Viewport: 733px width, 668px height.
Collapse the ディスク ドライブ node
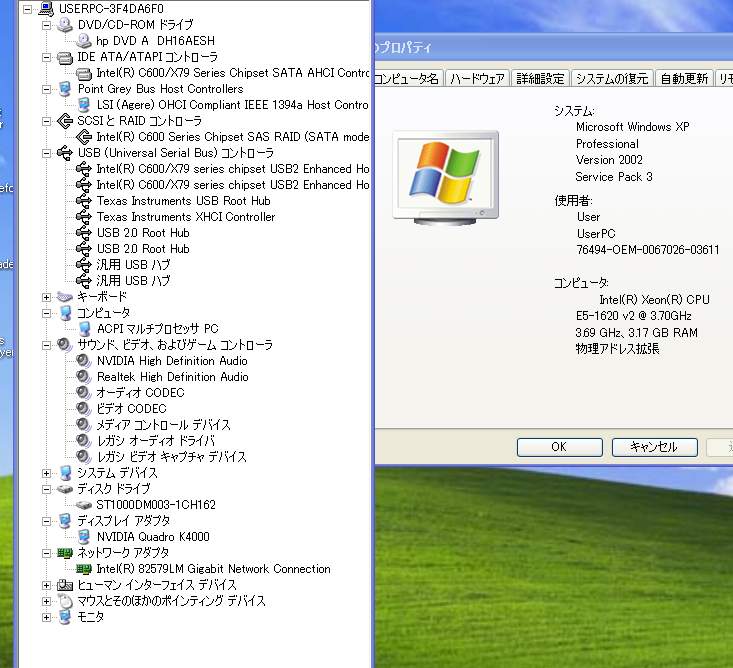46,489
